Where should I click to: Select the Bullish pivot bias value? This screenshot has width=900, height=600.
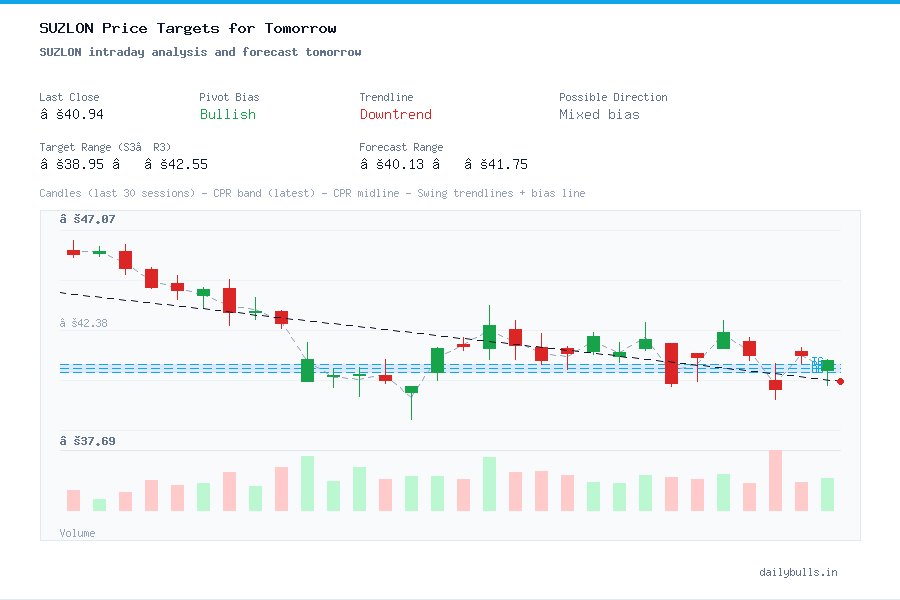tap(227, 115)
